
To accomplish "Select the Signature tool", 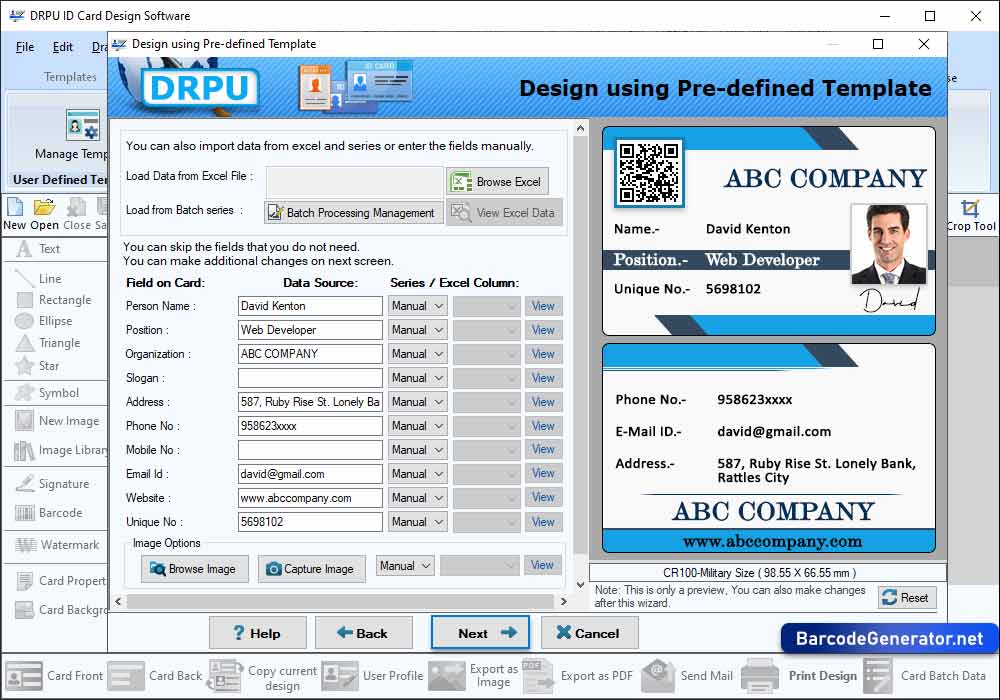I will pyautogui.click(x=52, y=484).
